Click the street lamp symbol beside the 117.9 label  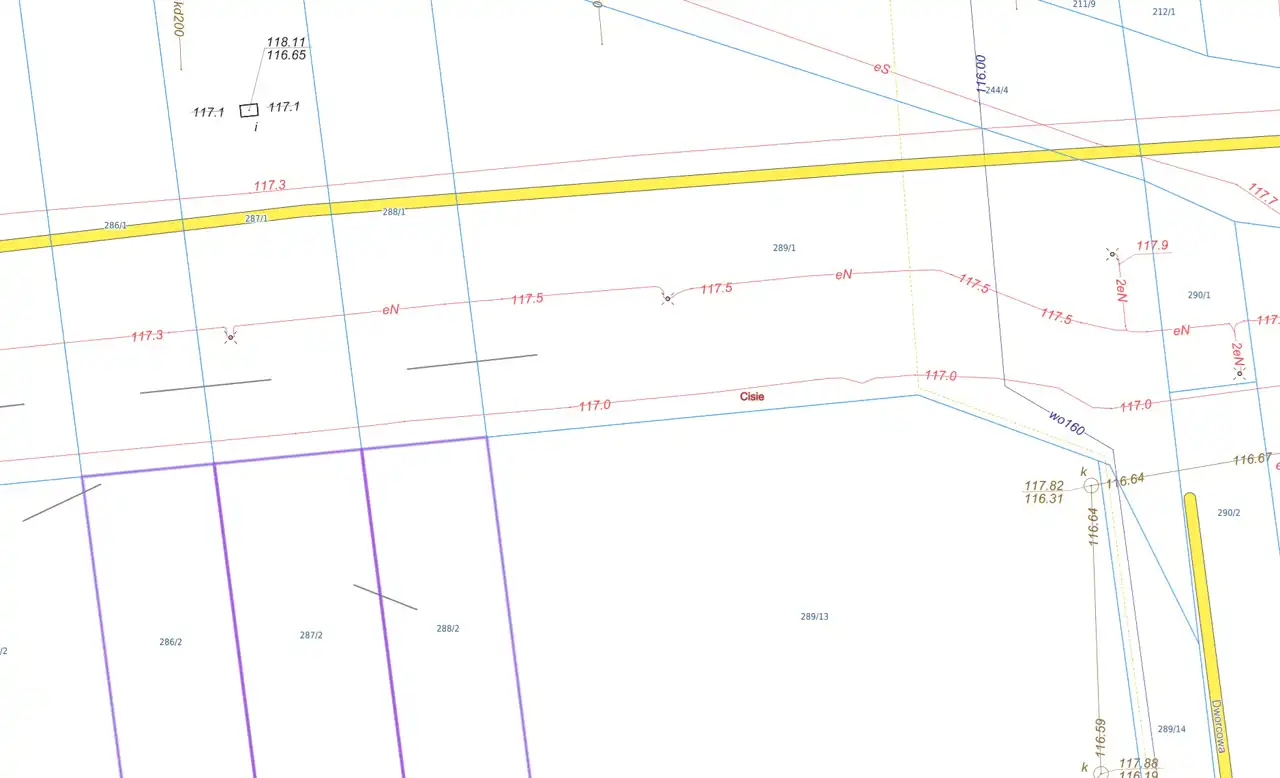click(x=1111, y=254)
